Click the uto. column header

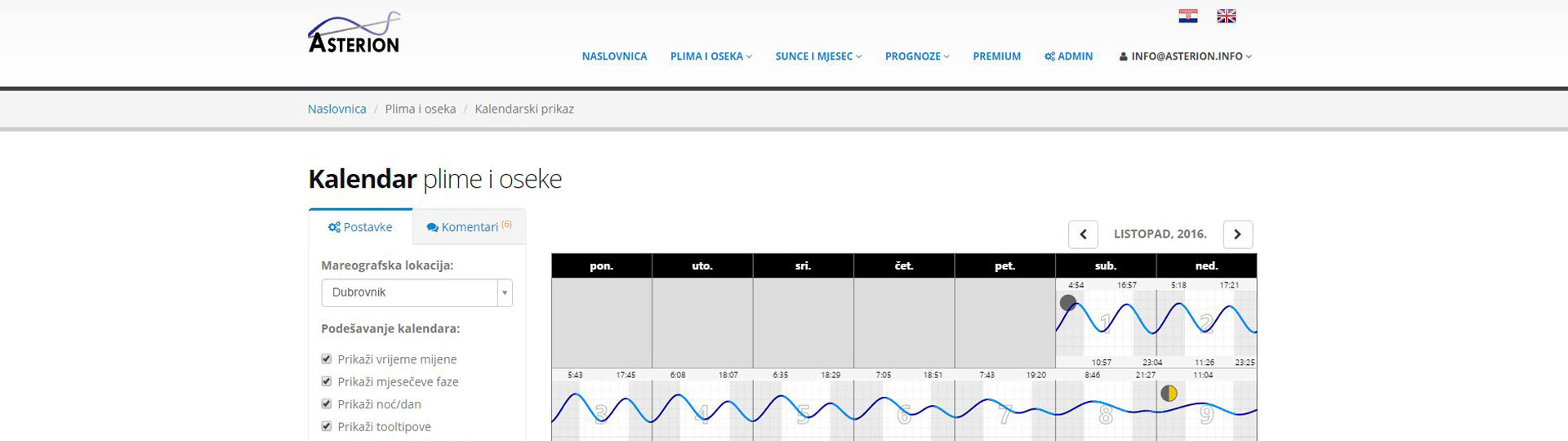pos(702,265)
